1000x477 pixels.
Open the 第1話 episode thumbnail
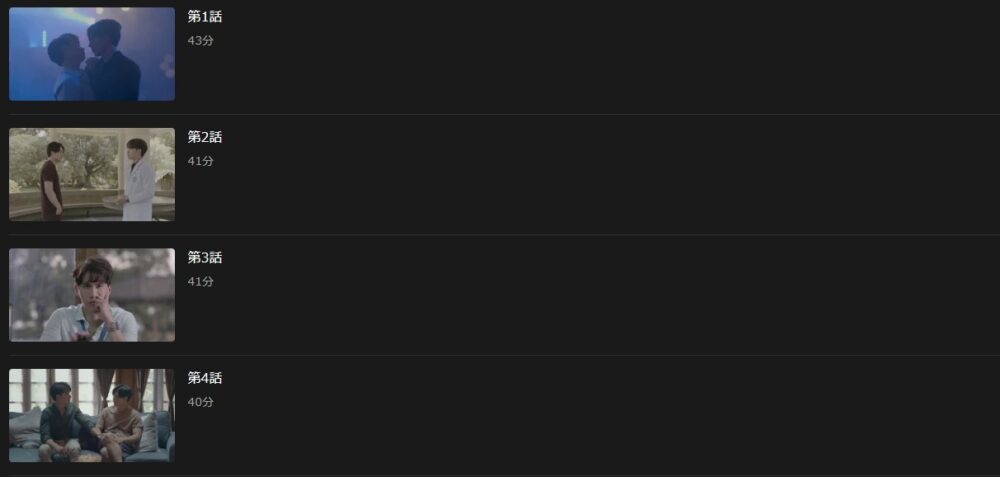(x=92, y=54)
